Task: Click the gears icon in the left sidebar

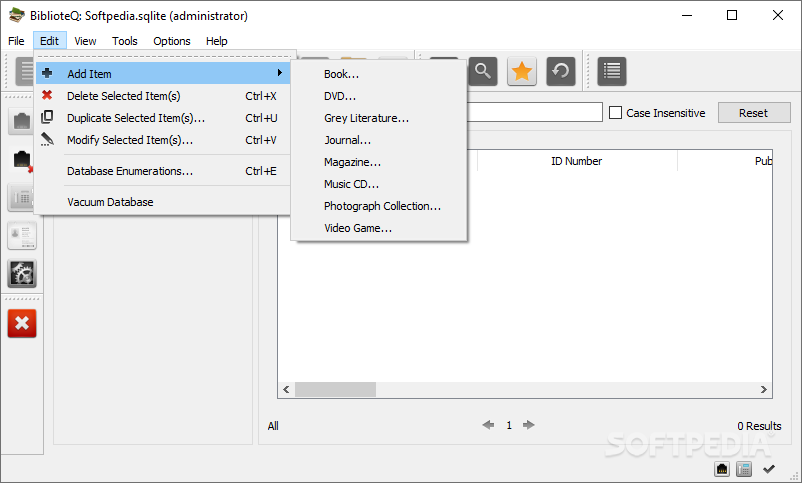Action: pyautogui.click(x=22, y=274)
